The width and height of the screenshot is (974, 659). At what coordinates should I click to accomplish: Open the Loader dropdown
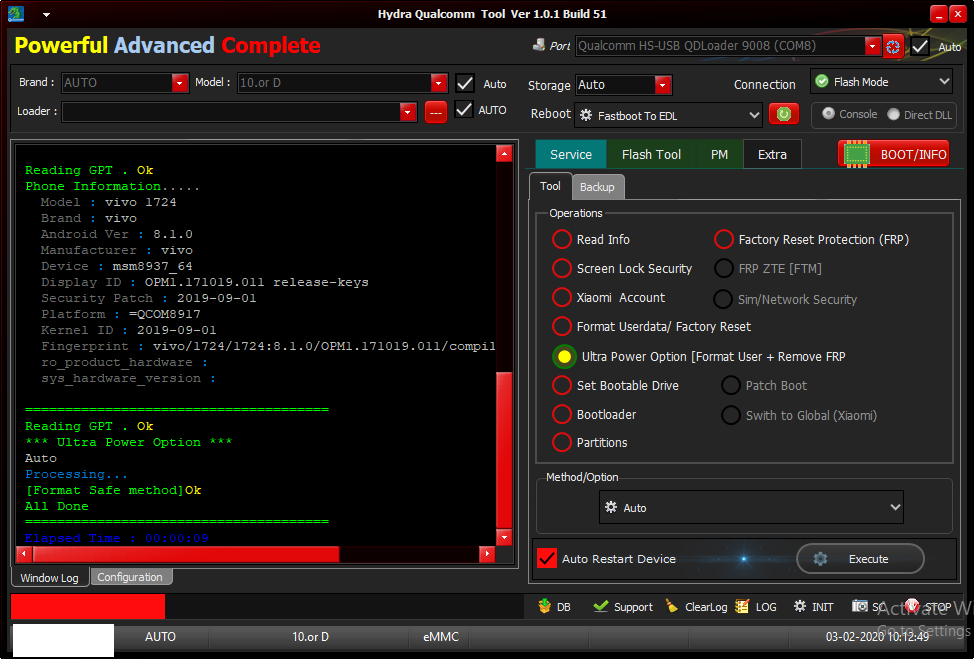239,112
